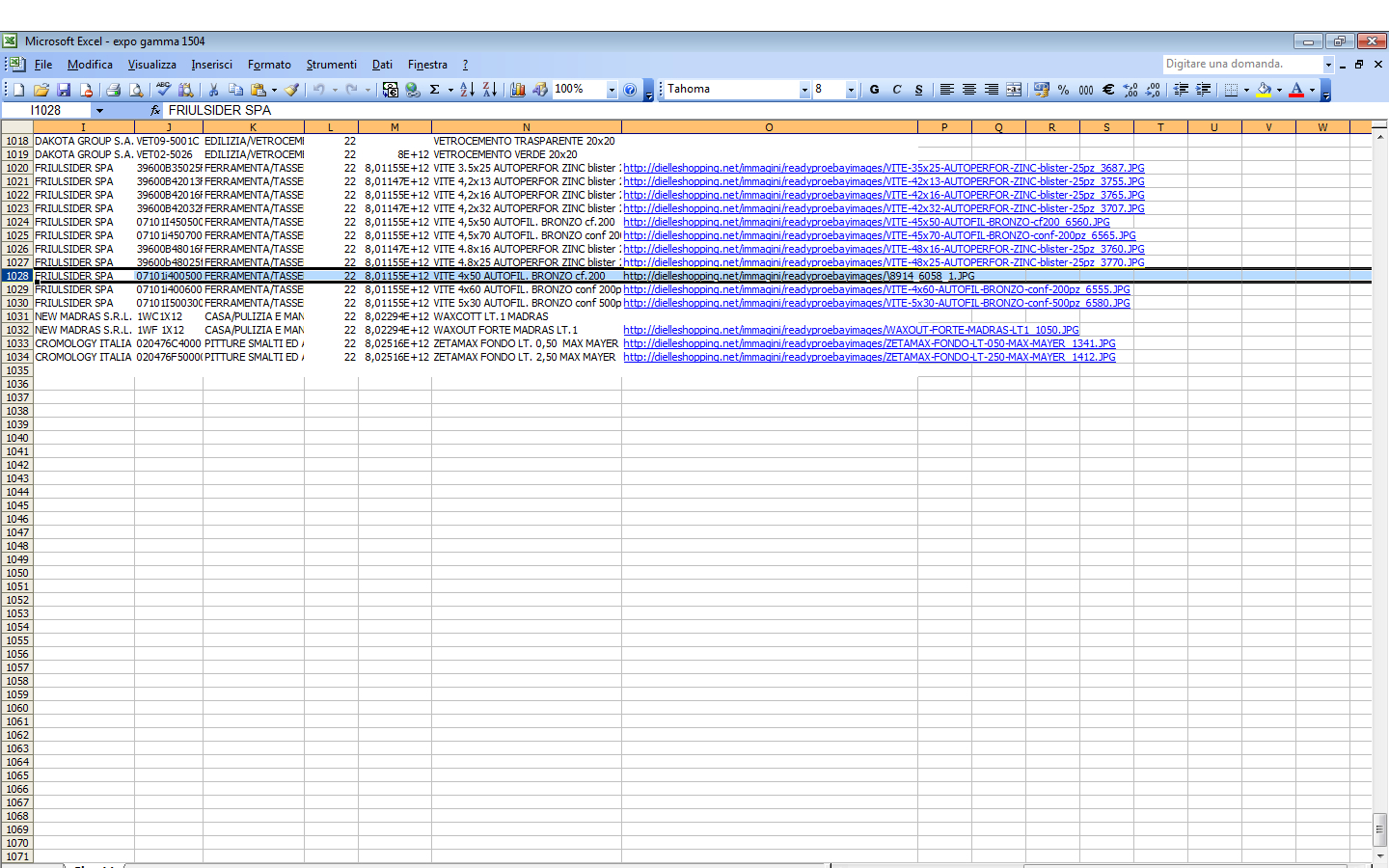Merge and center cells
This screenshot has width=1389, height=868.
[x=1014, y=90]
